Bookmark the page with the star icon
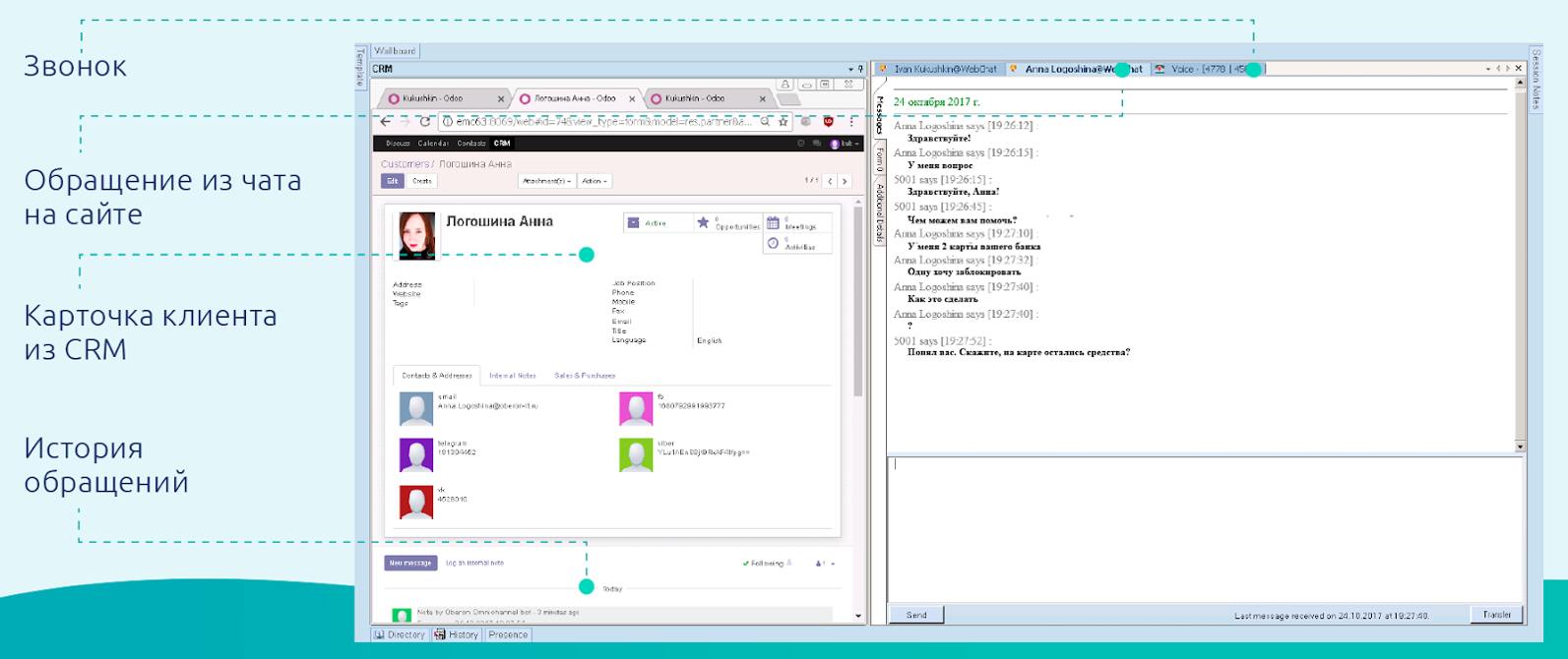This screenshot has height=659, width=1568. coord(784,122)
